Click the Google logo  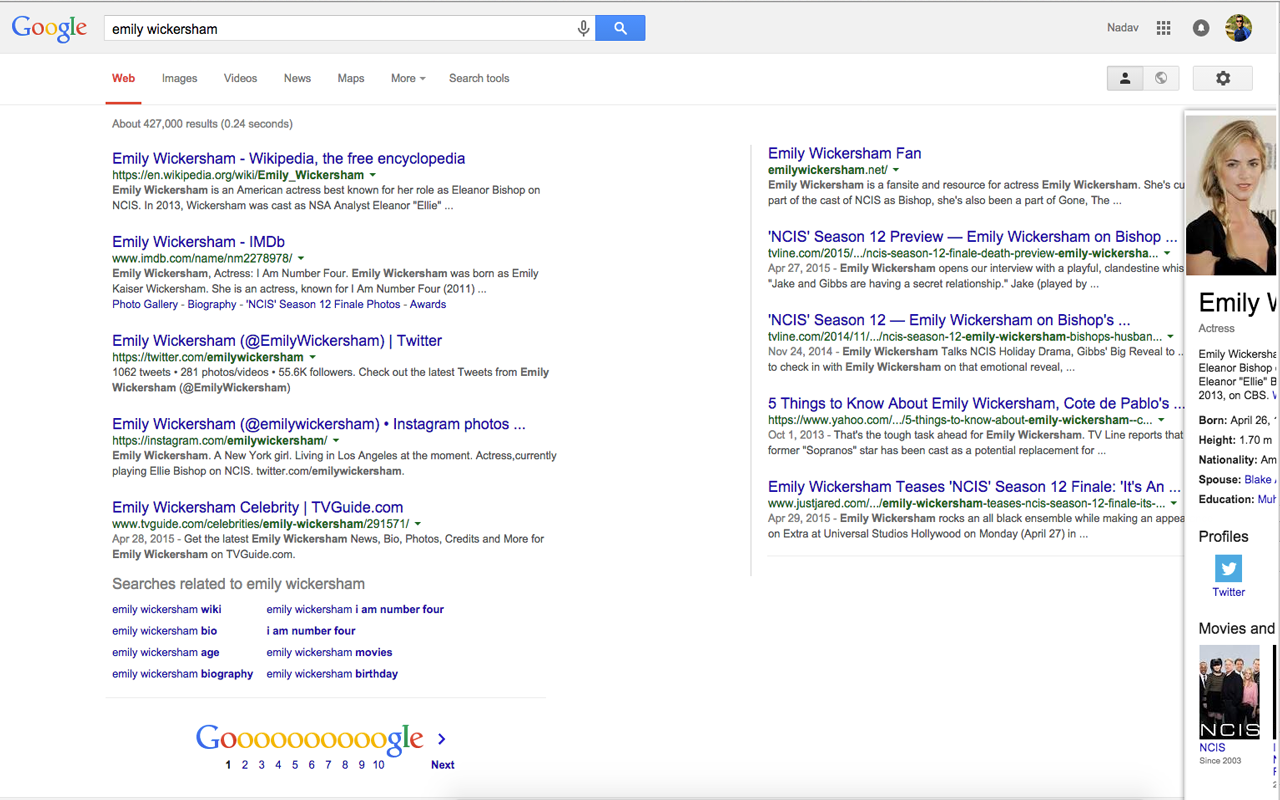(49, 28)
